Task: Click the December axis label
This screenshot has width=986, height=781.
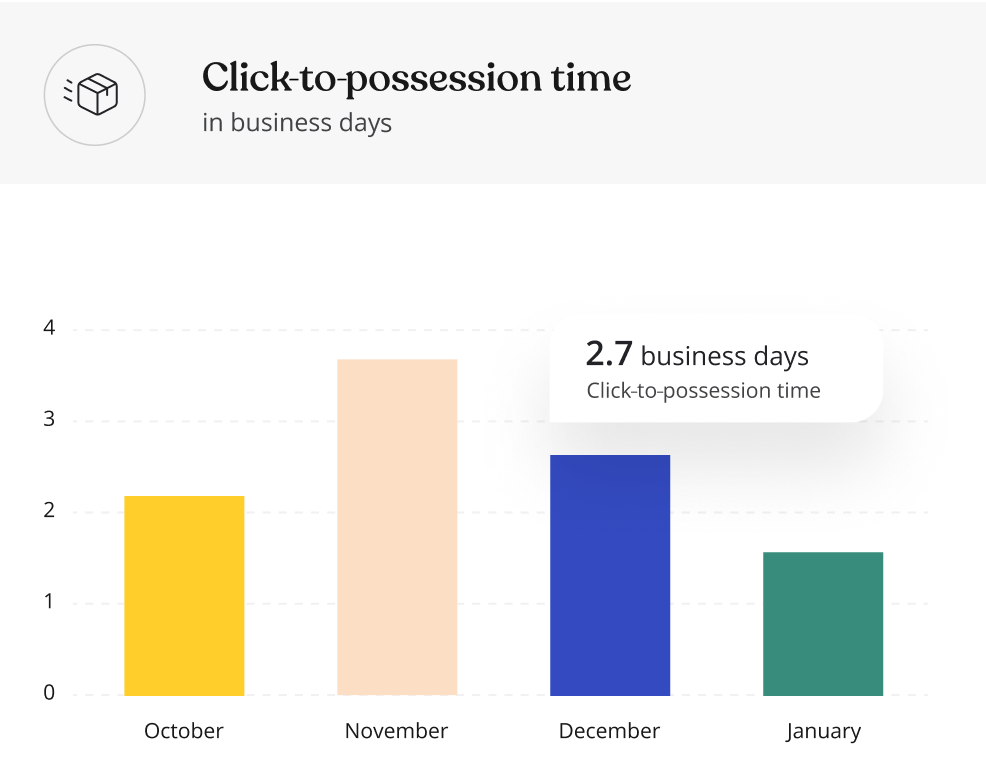Action: pos(609,731)
